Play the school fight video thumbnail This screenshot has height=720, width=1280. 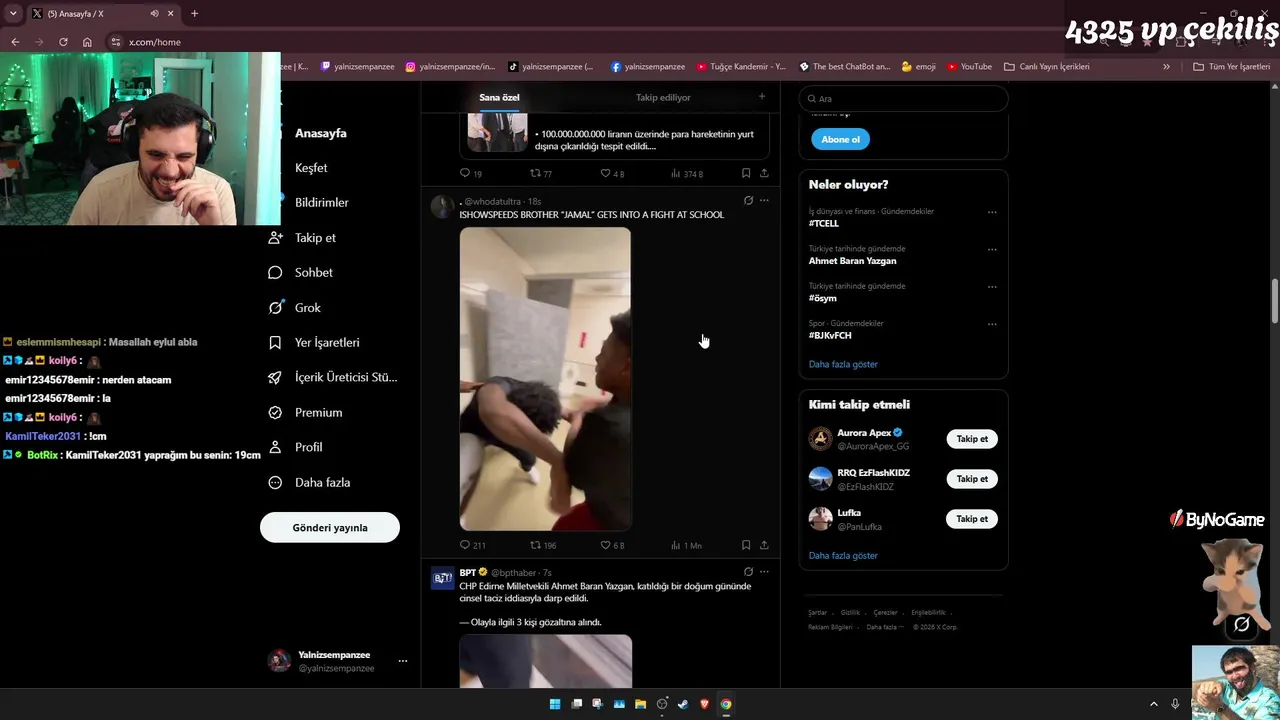pyautogui.click(x=545, y=379)
